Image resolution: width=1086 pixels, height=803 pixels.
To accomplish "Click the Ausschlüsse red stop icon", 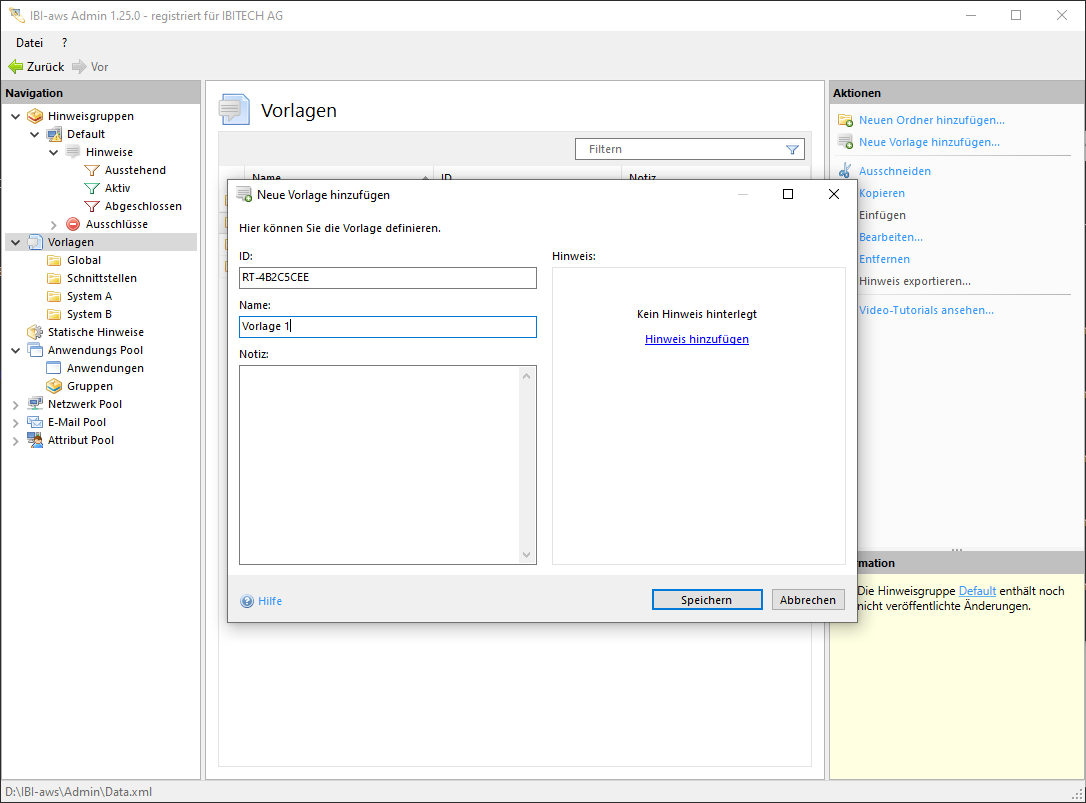I will pyautogui.click(x=73, y=224).
